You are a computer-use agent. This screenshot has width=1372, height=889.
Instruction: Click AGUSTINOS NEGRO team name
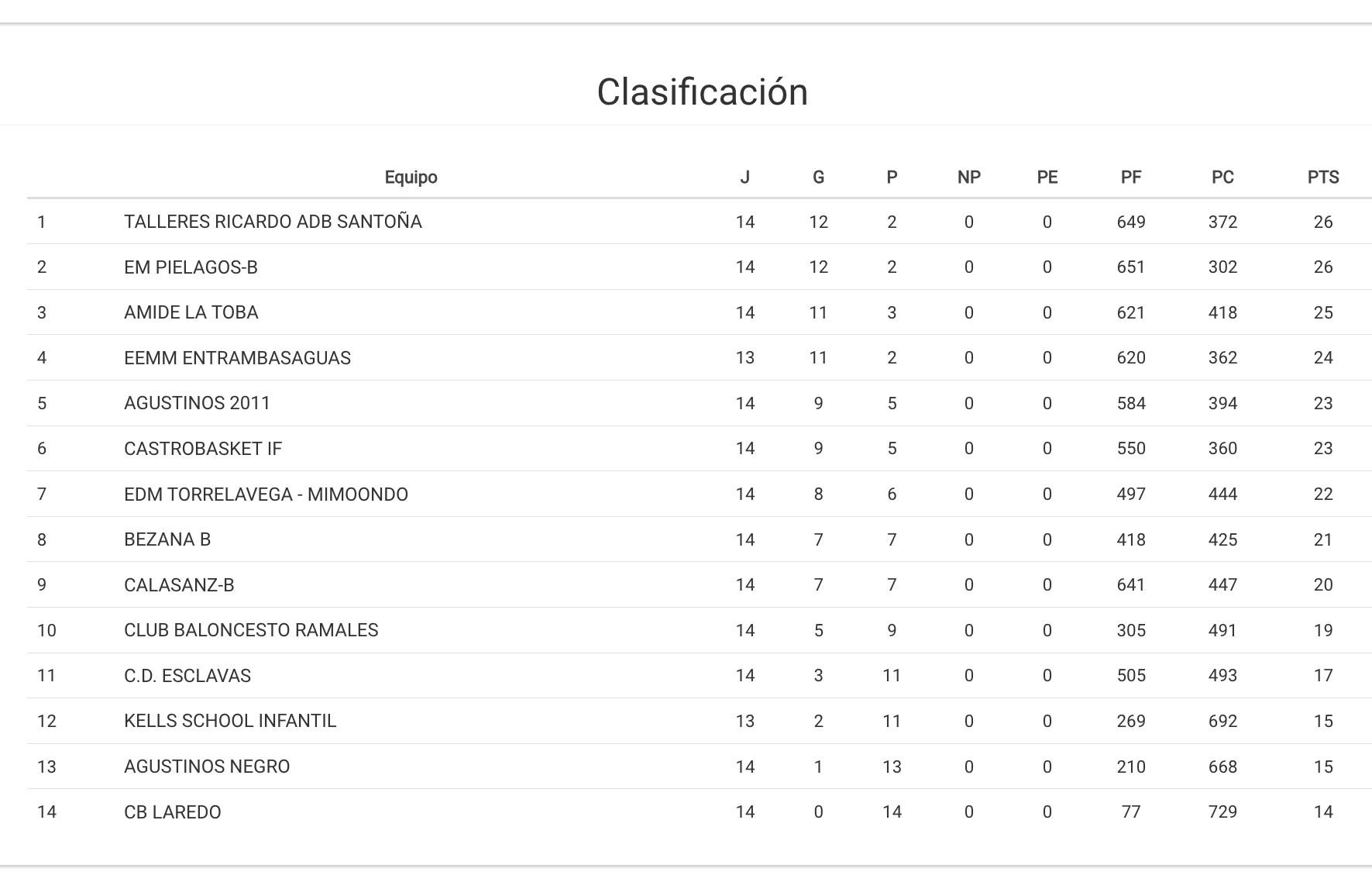tap(207, 767)
